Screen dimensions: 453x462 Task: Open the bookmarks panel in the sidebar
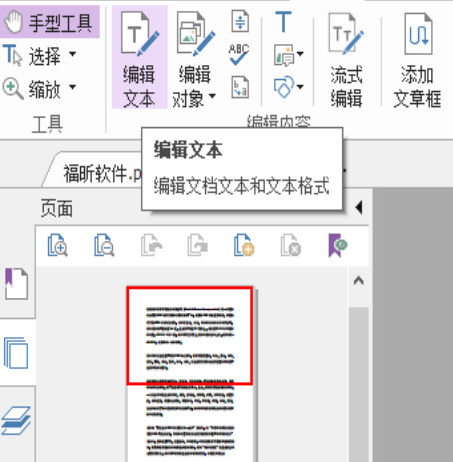coord(17,284)
